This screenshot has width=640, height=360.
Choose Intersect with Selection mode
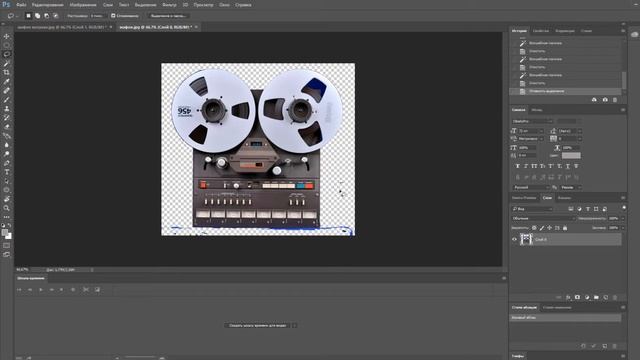click(x=56, y=16)
